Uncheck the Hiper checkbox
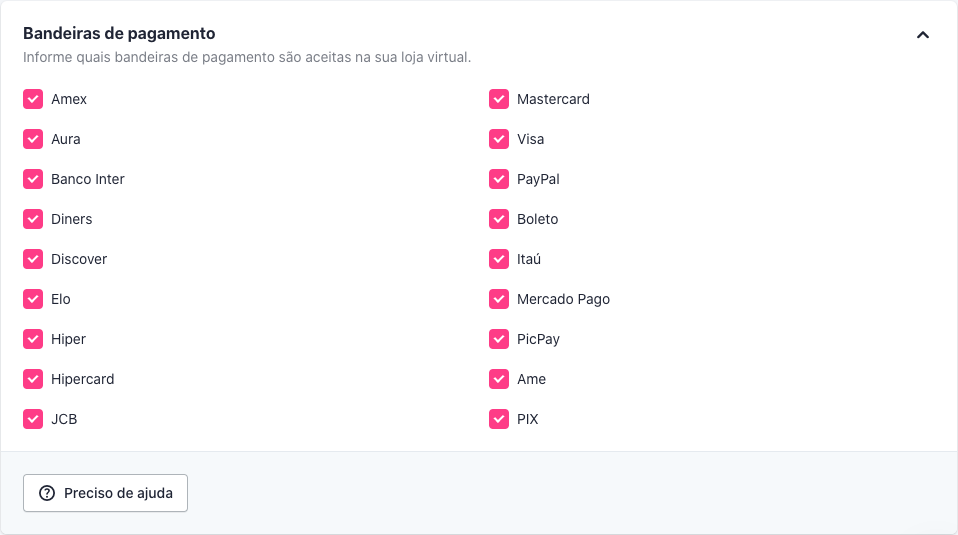The image size is (958, 535). [x=33, y=339]
